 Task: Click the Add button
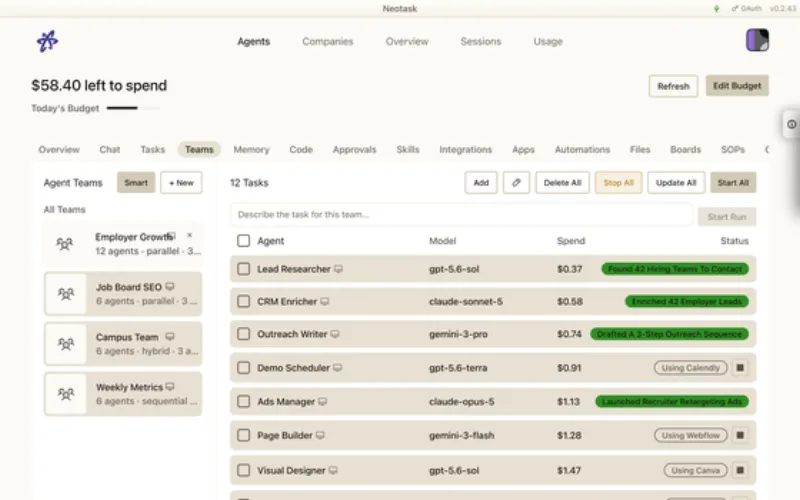pos(481,183)
